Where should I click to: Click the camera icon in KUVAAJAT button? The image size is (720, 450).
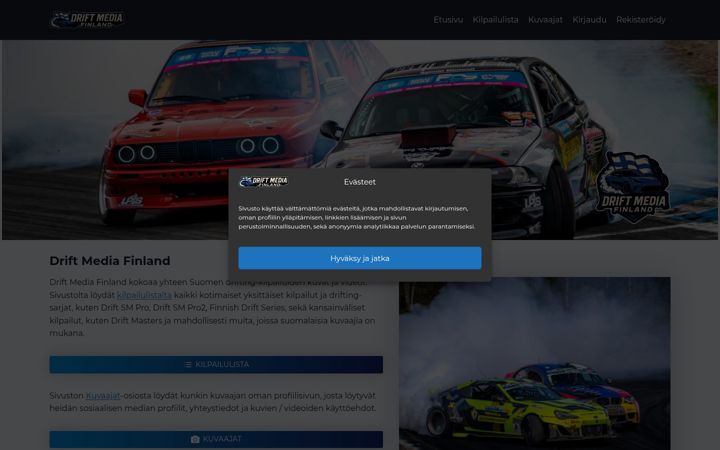(195, 439)
